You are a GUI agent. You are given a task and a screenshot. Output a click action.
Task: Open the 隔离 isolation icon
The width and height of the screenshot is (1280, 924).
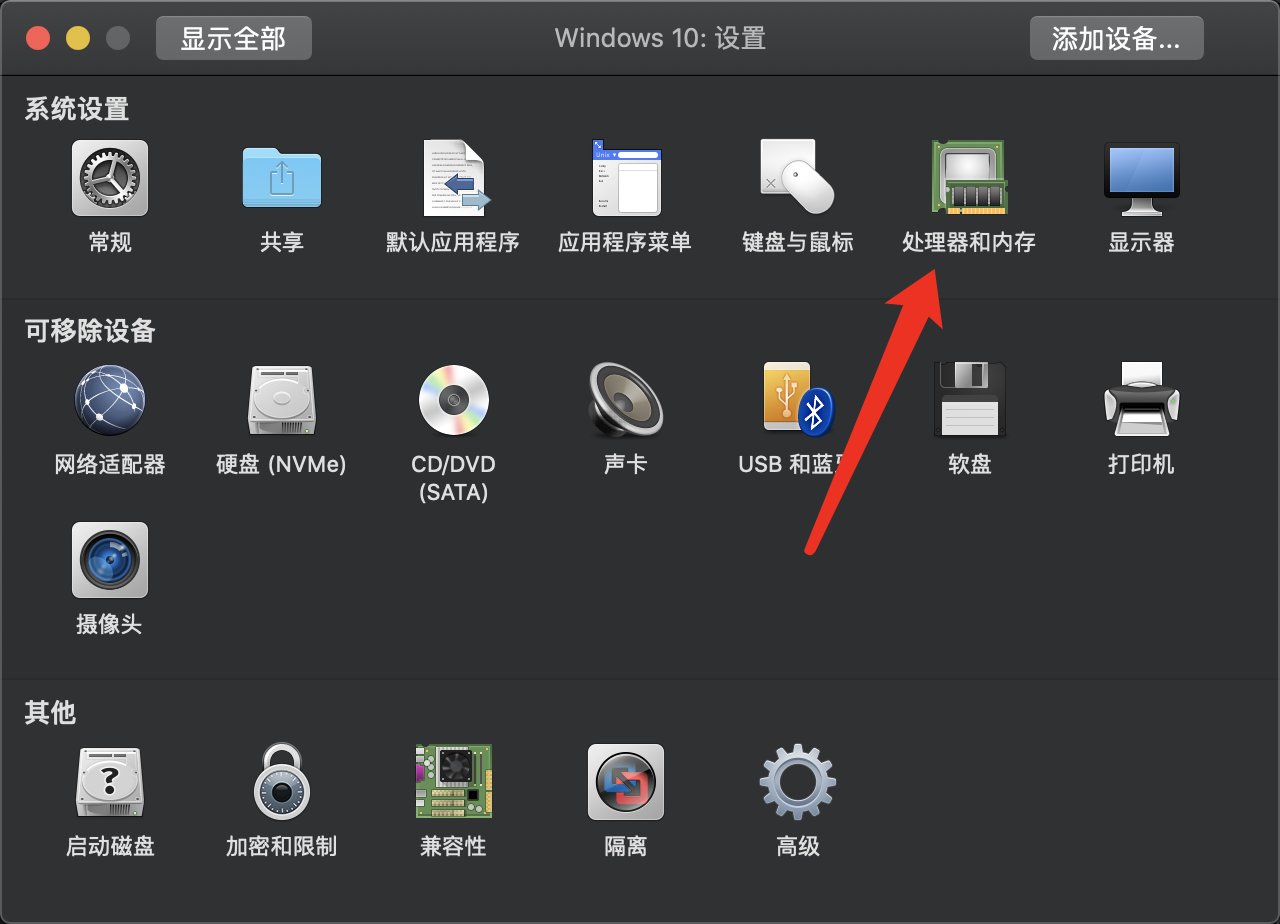[626, 782]
